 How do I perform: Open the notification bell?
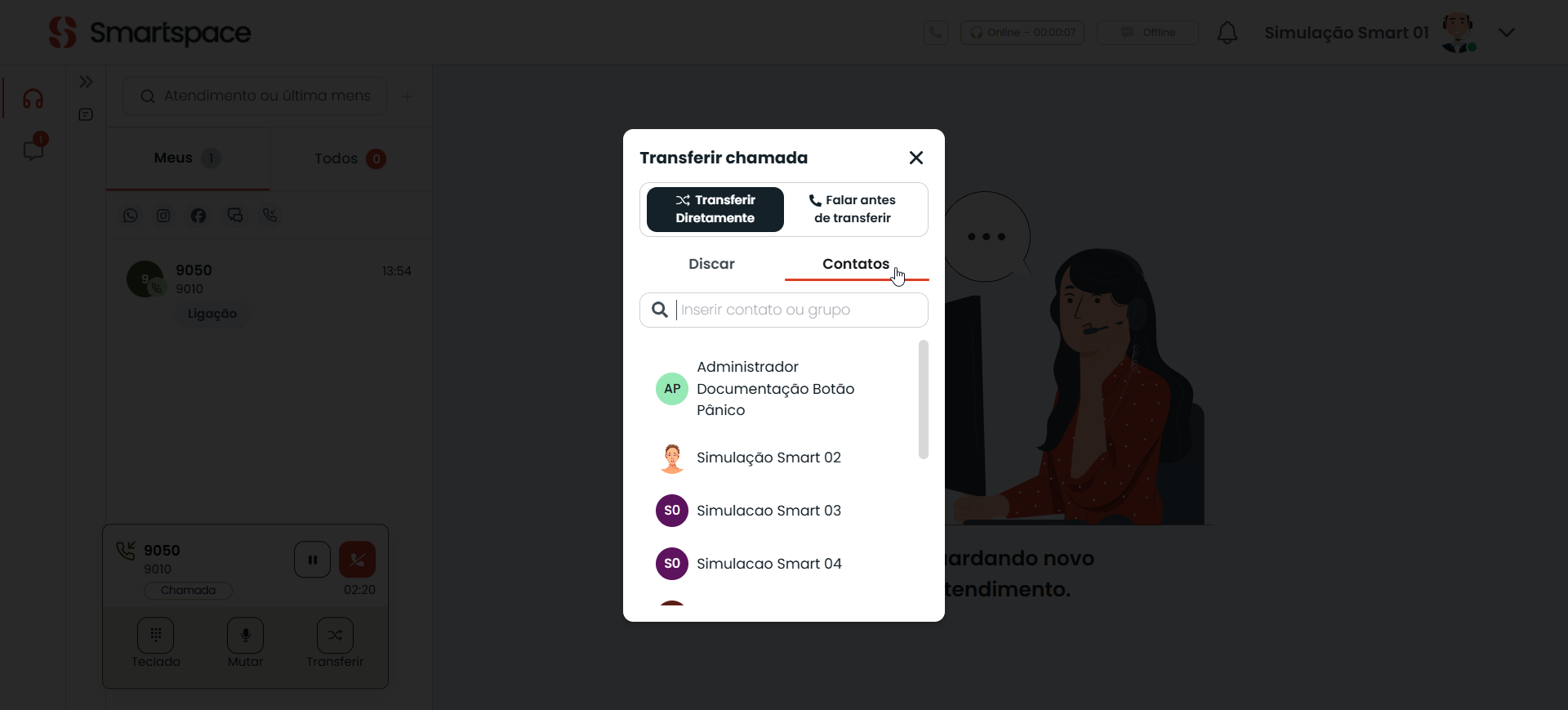click(1227, 33)
